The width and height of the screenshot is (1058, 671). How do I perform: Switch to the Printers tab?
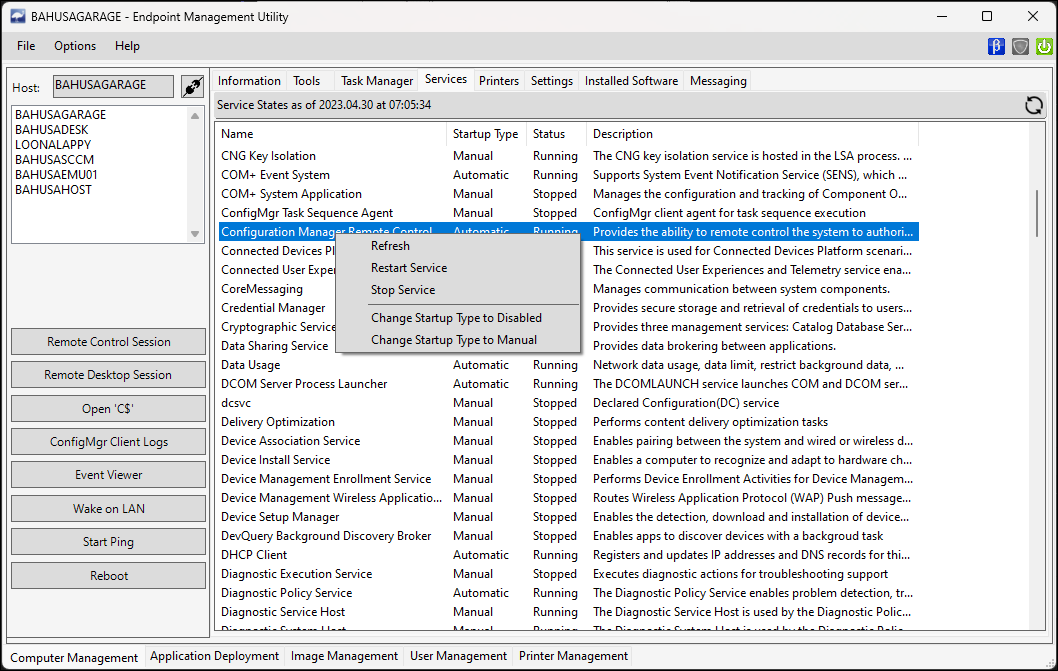tap(499, 81)
